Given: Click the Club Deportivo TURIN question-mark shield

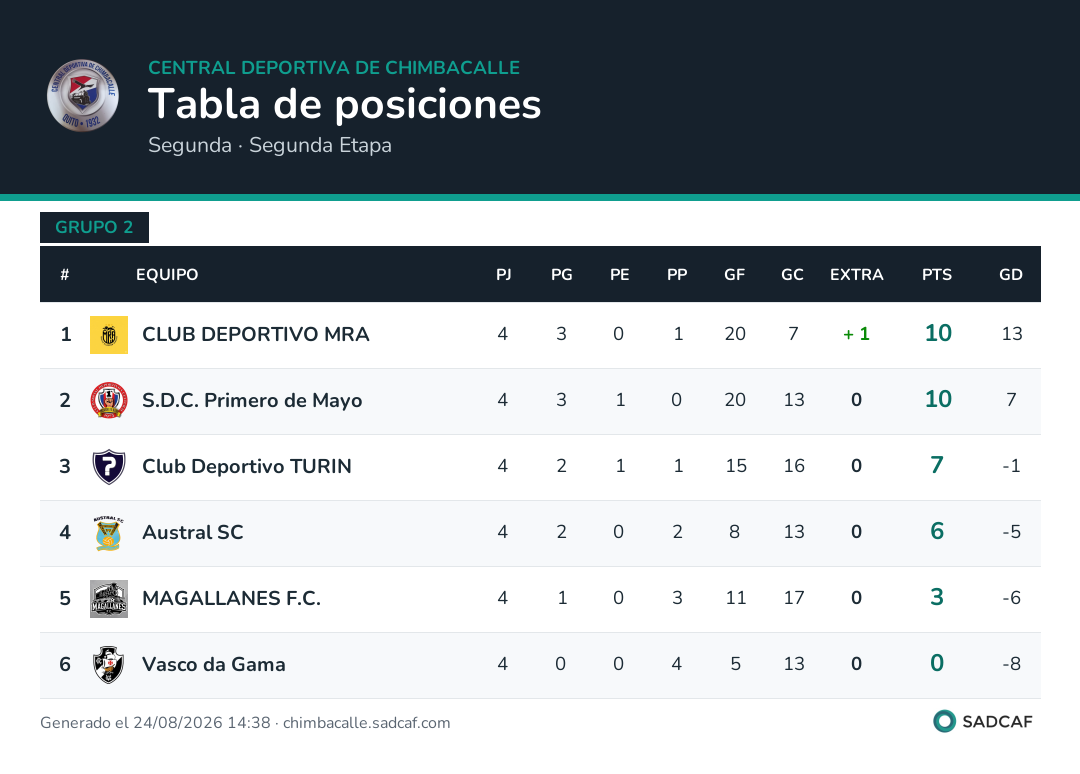Looking at the screenshot, I should (109, 466).
